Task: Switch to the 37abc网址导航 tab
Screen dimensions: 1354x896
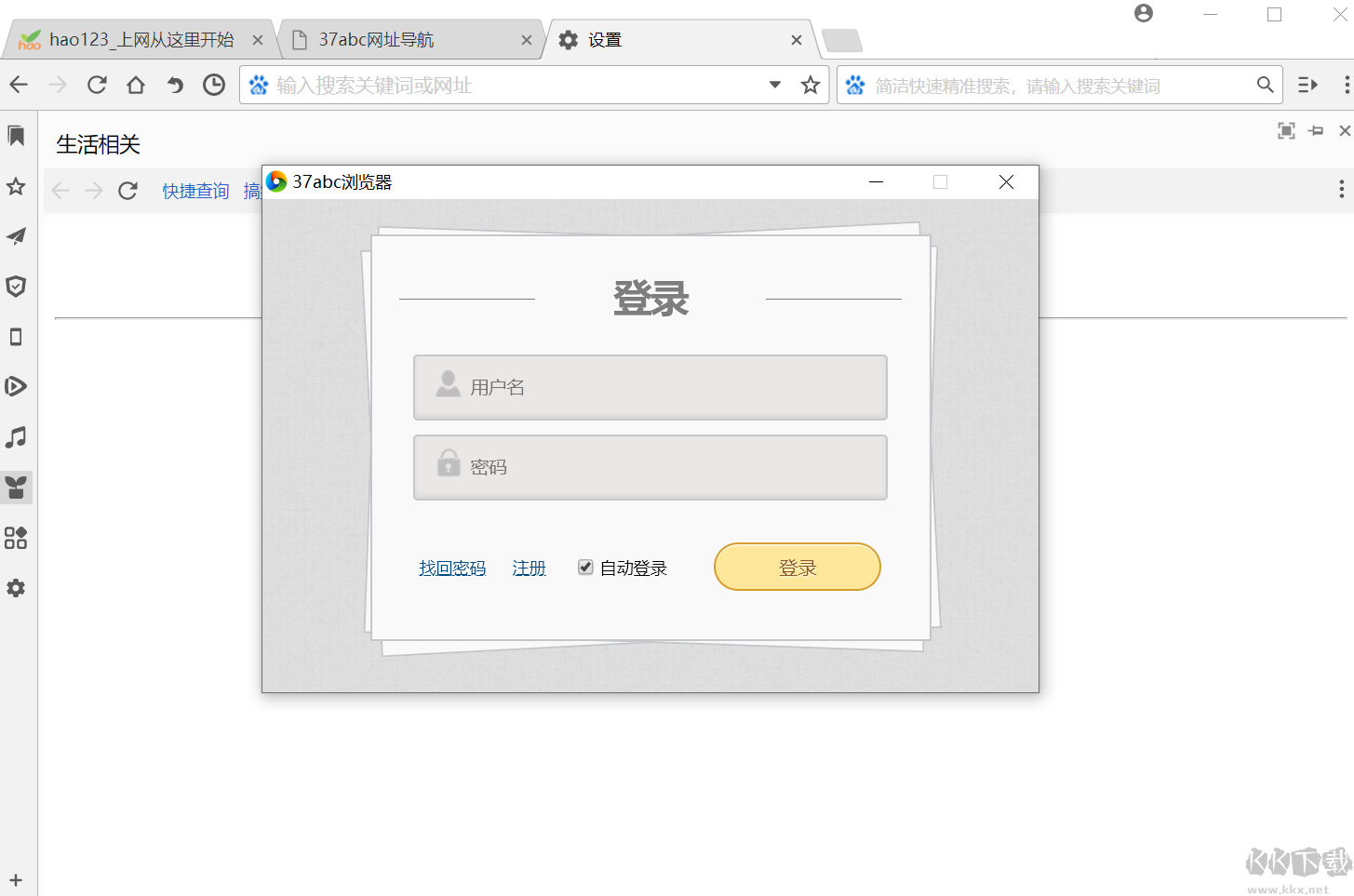Action: tap(410, 40)
